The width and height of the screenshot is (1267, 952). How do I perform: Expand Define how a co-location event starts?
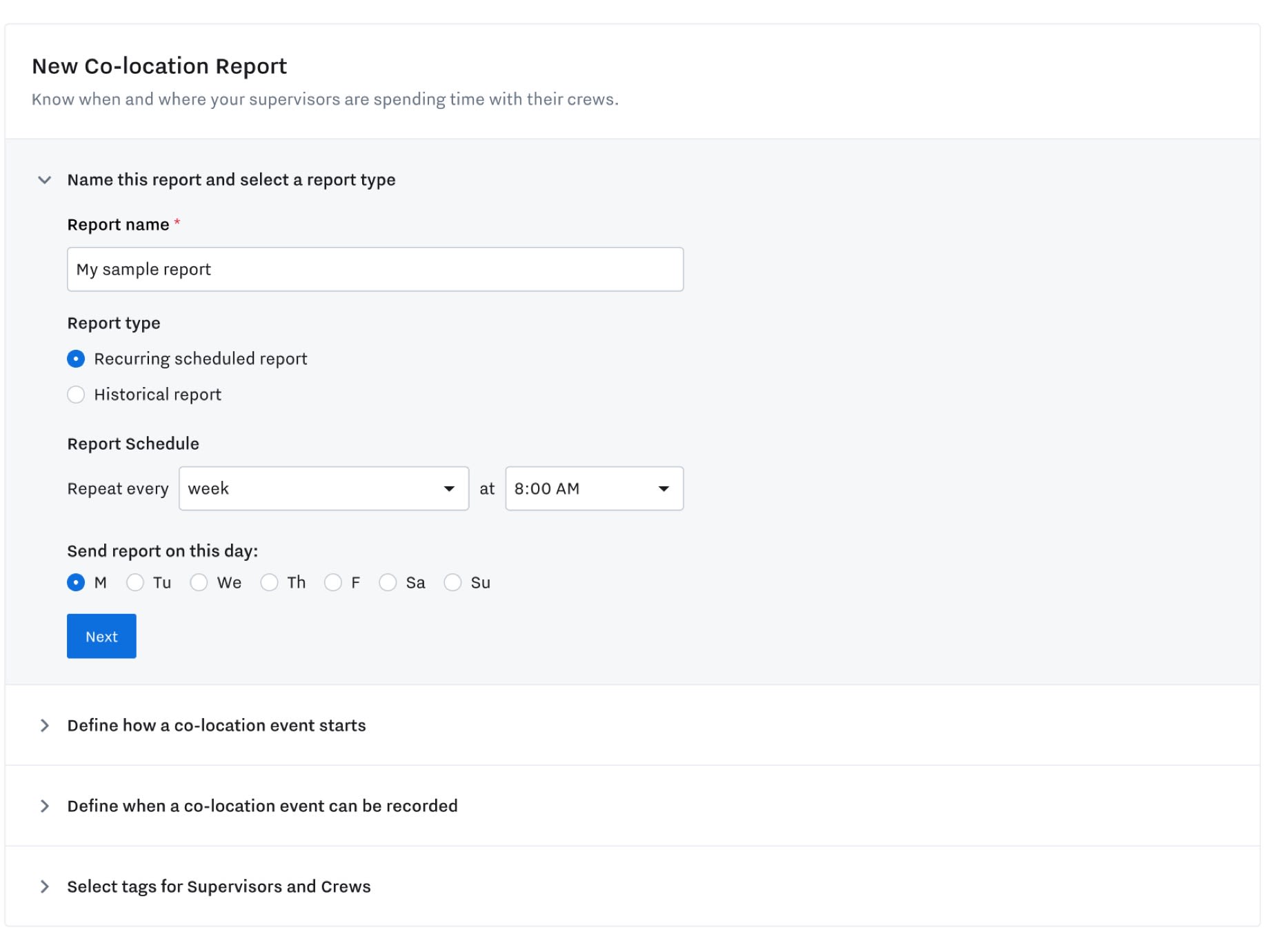(216, 725)
